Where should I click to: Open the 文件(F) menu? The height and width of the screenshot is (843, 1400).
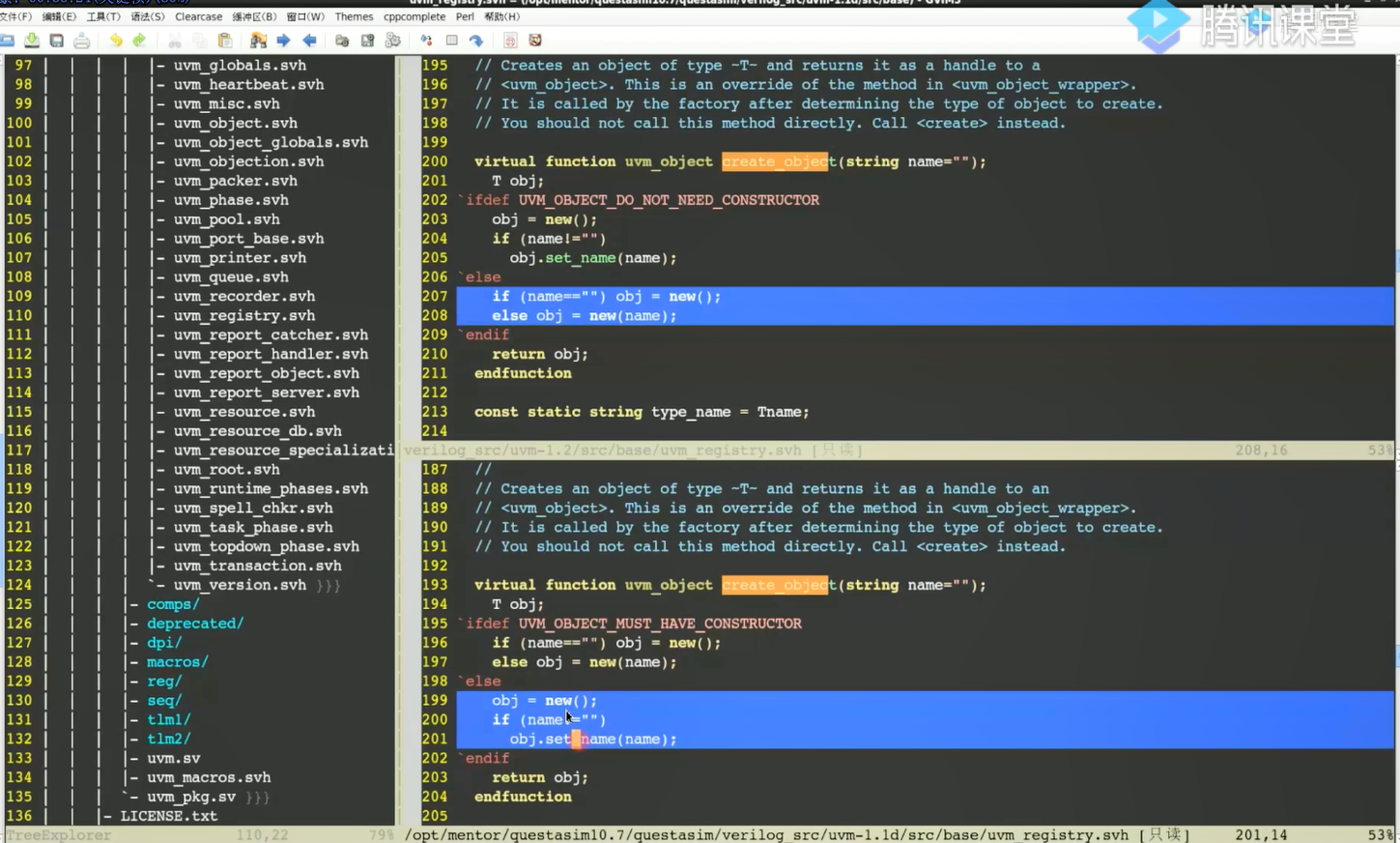tap(15, 16)
